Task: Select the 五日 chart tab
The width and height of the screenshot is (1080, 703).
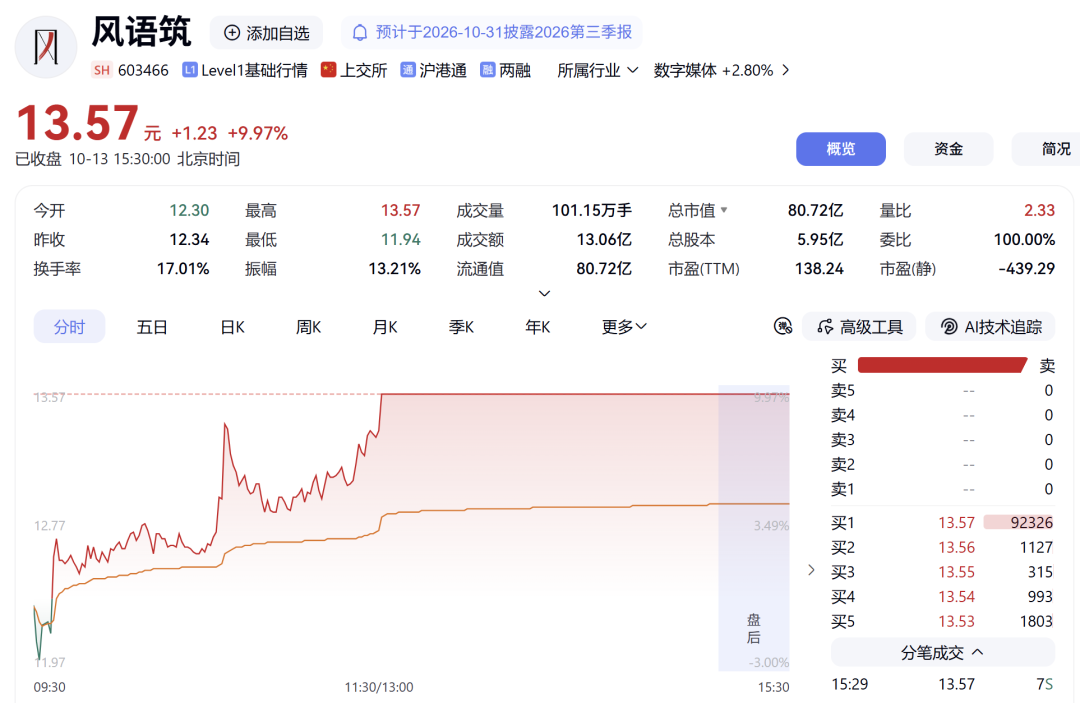Action: [152, 327]
